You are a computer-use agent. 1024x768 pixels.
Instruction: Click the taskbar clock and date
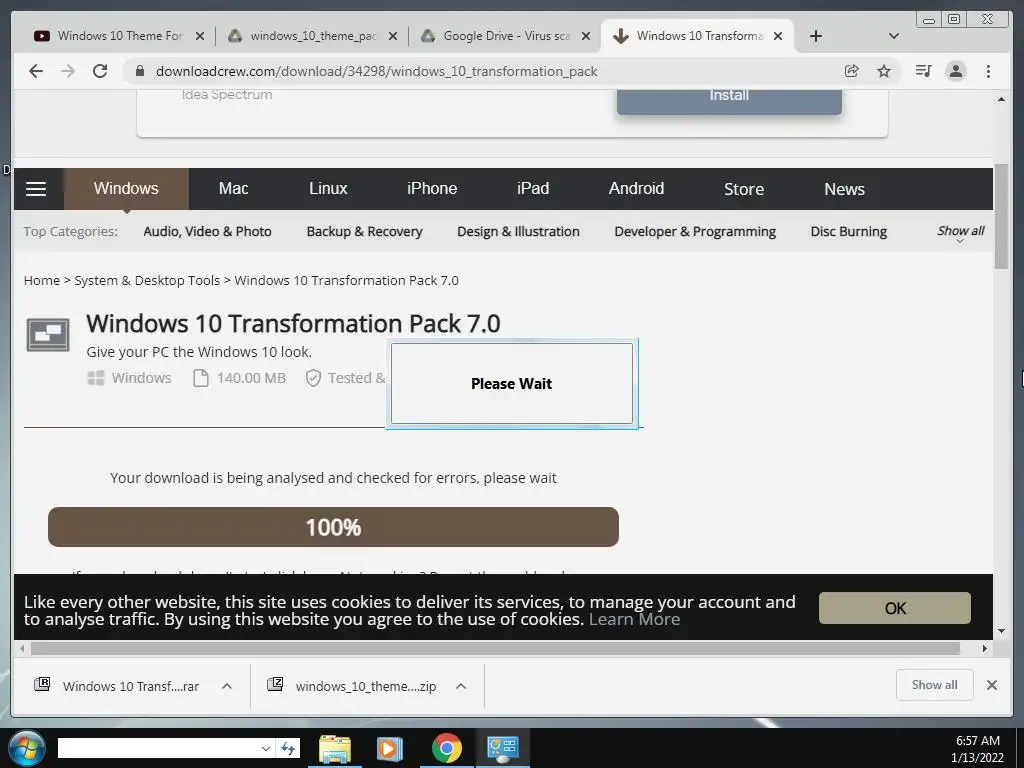[x=977, y=749]
